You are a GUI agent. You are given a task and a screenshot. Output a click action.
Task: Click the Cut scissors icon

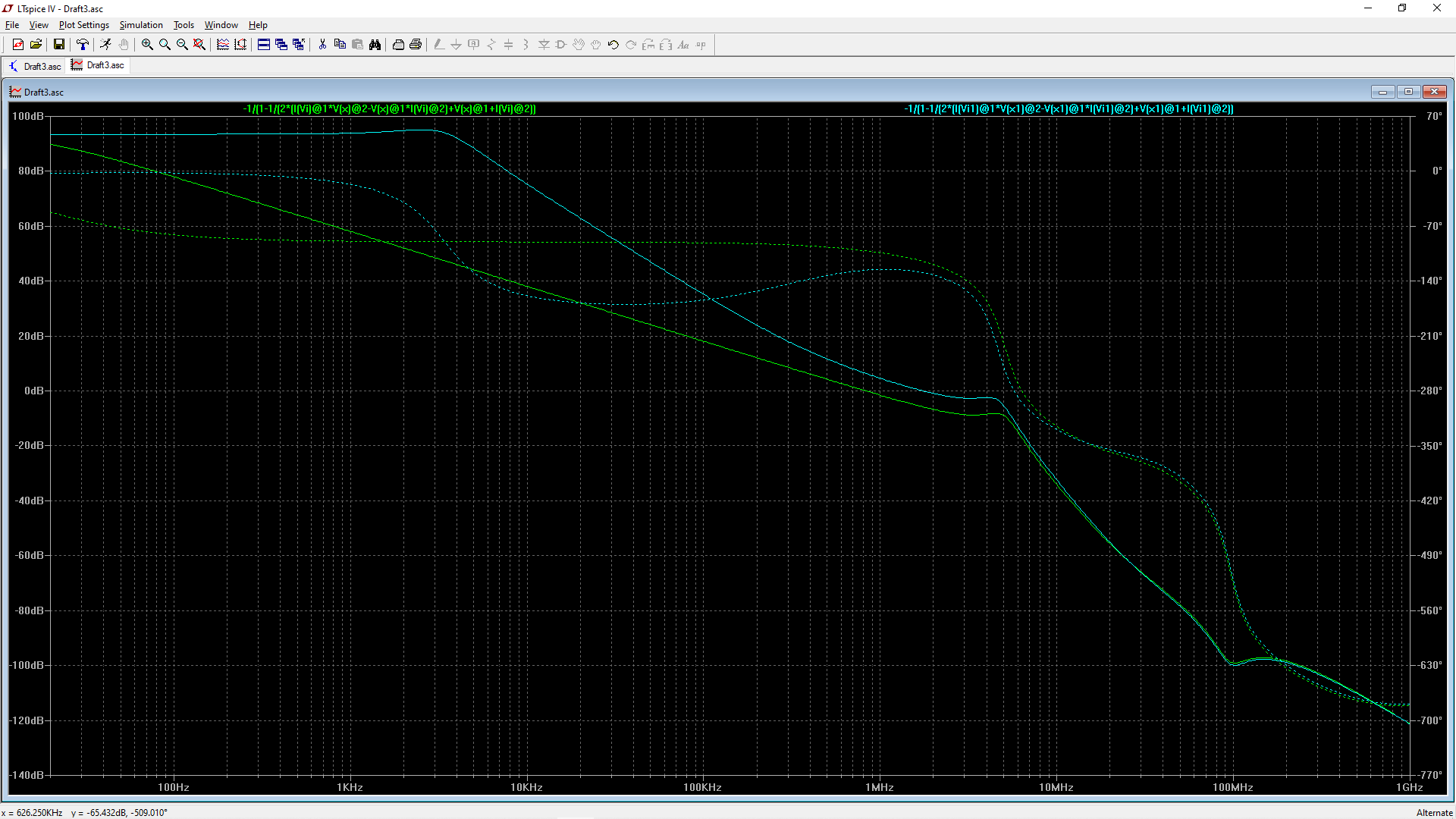pos(322,45)
